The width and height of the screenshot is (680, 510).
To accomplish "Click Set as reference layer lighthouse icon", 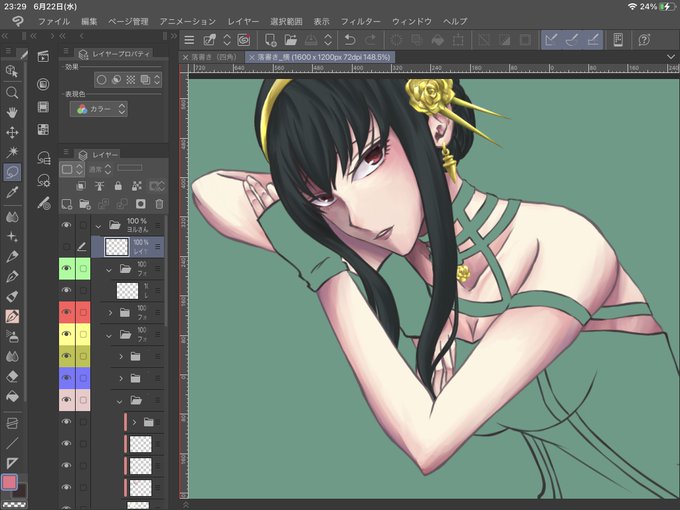I will tap(99, 186).
